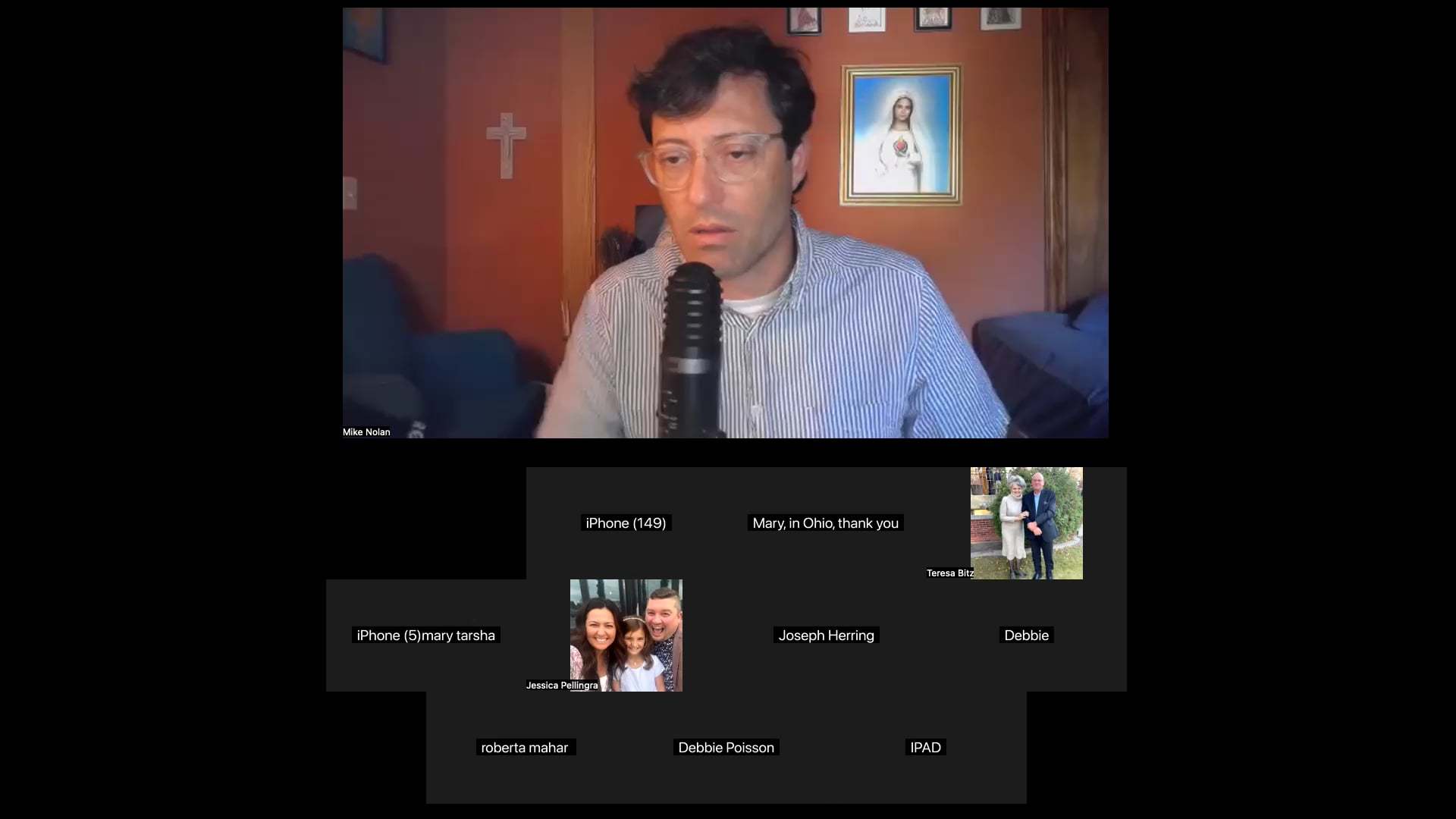
Task: Click Teresa Bitz's couple photo thumbnail
Action: [x=1026, y=523]
